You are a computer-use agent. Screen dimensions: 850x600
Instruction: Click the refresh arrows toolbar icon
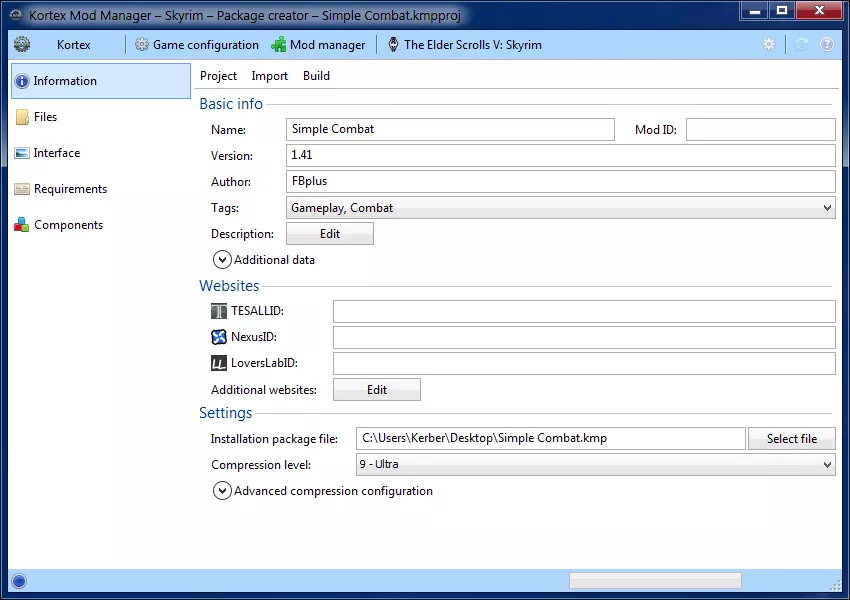pyautogui.click(x=802, y=44)
